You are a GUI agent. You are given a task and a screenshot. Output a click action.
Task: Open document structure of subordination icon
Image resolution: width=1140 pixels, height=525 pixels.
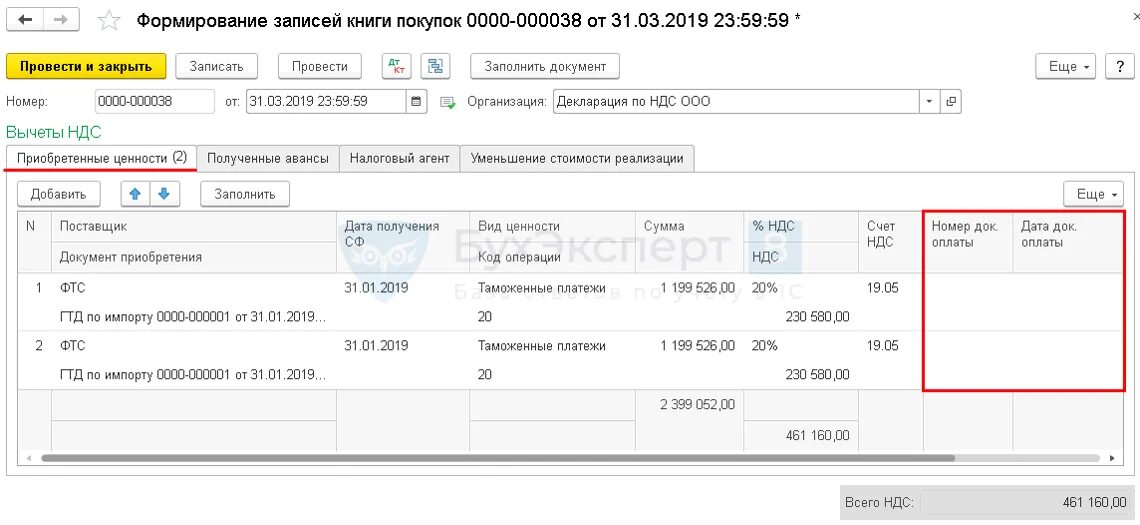point(435,66)
